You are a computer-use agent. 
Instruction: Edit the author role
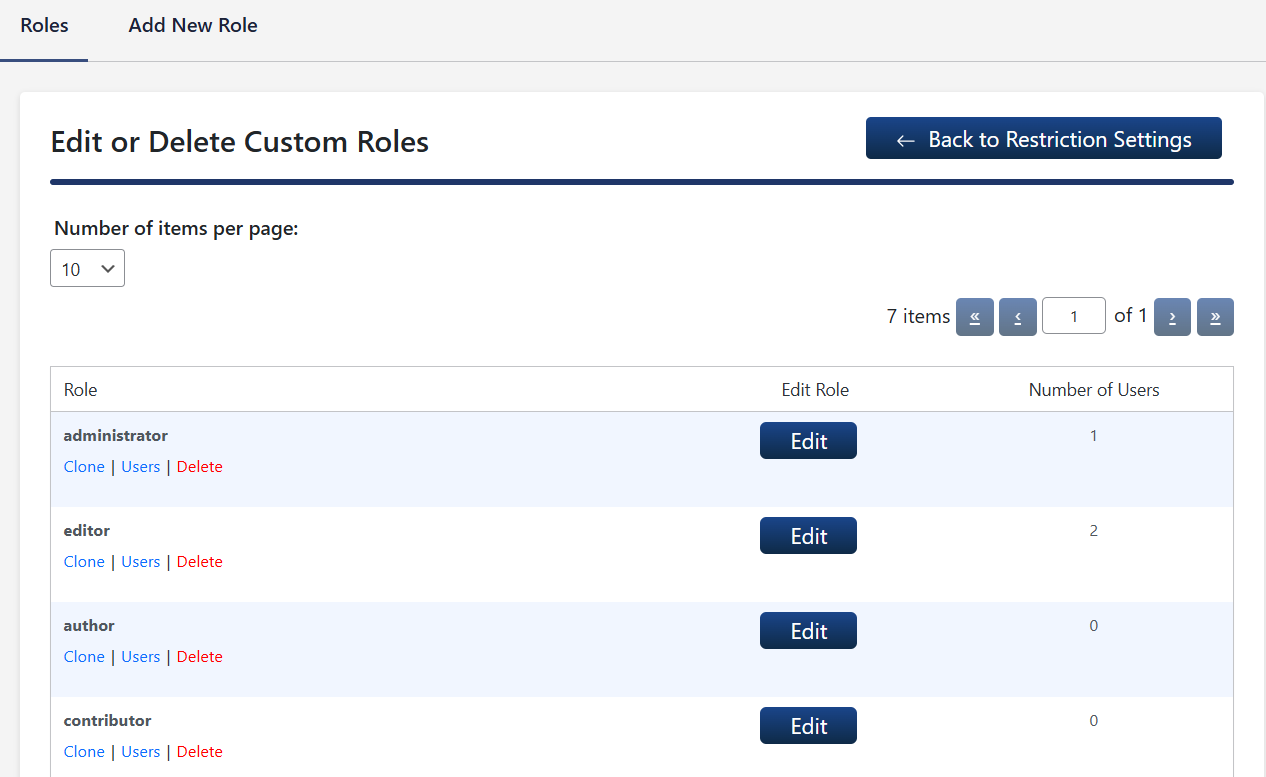(808, 631)
